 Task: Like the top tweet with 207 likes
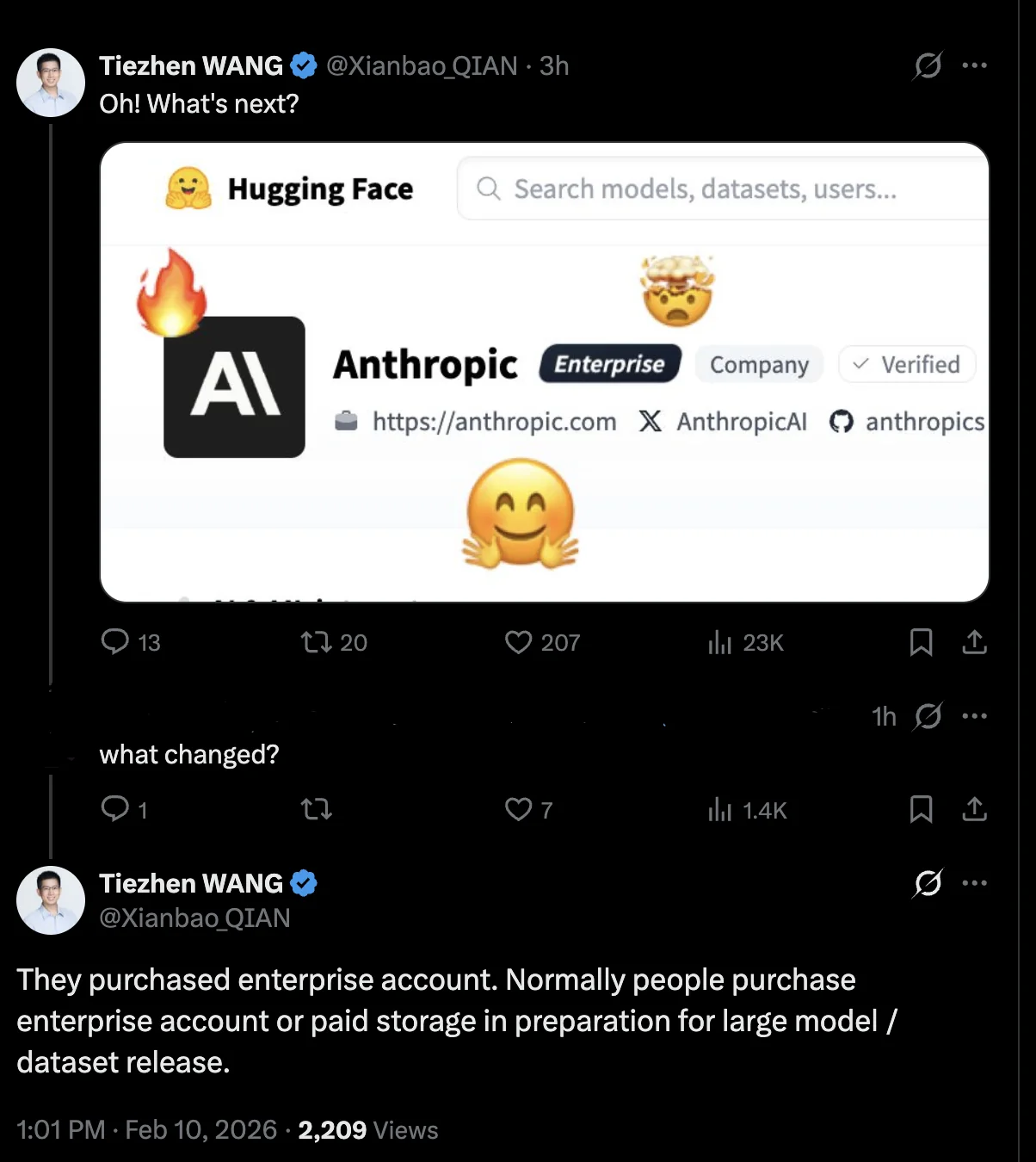click(518, 642)
